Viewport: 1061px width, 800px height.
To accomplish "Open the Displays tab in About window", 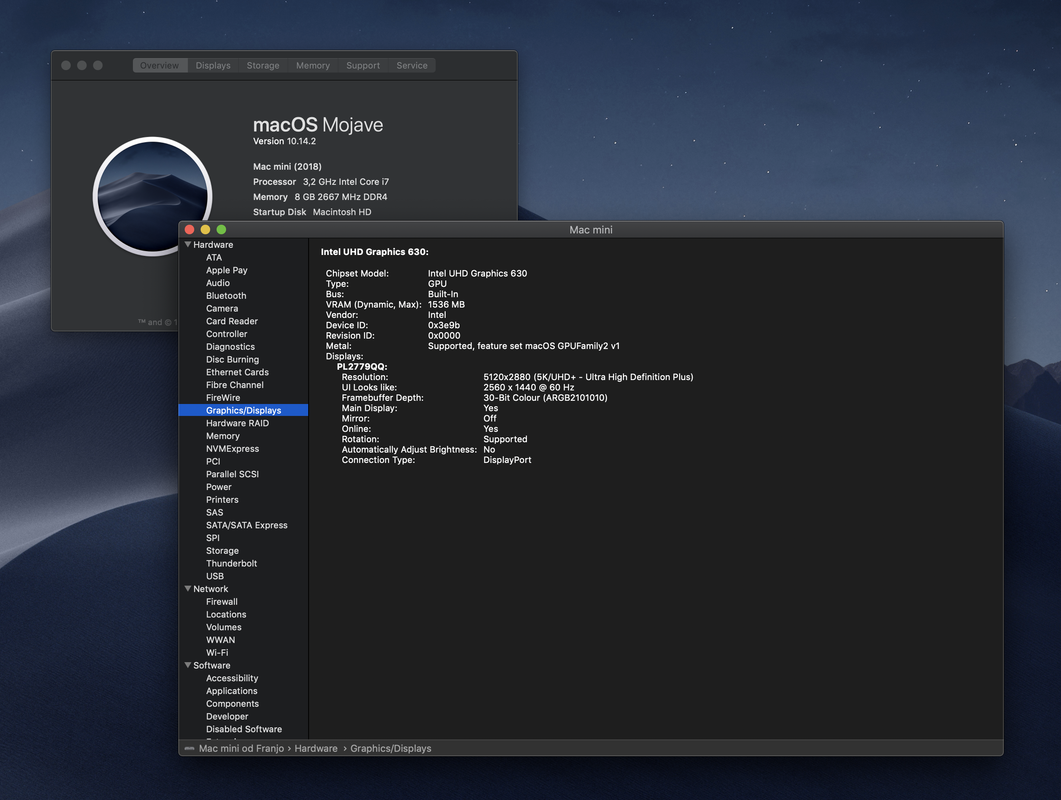I will pyautogui.click(x=213, y=66).
